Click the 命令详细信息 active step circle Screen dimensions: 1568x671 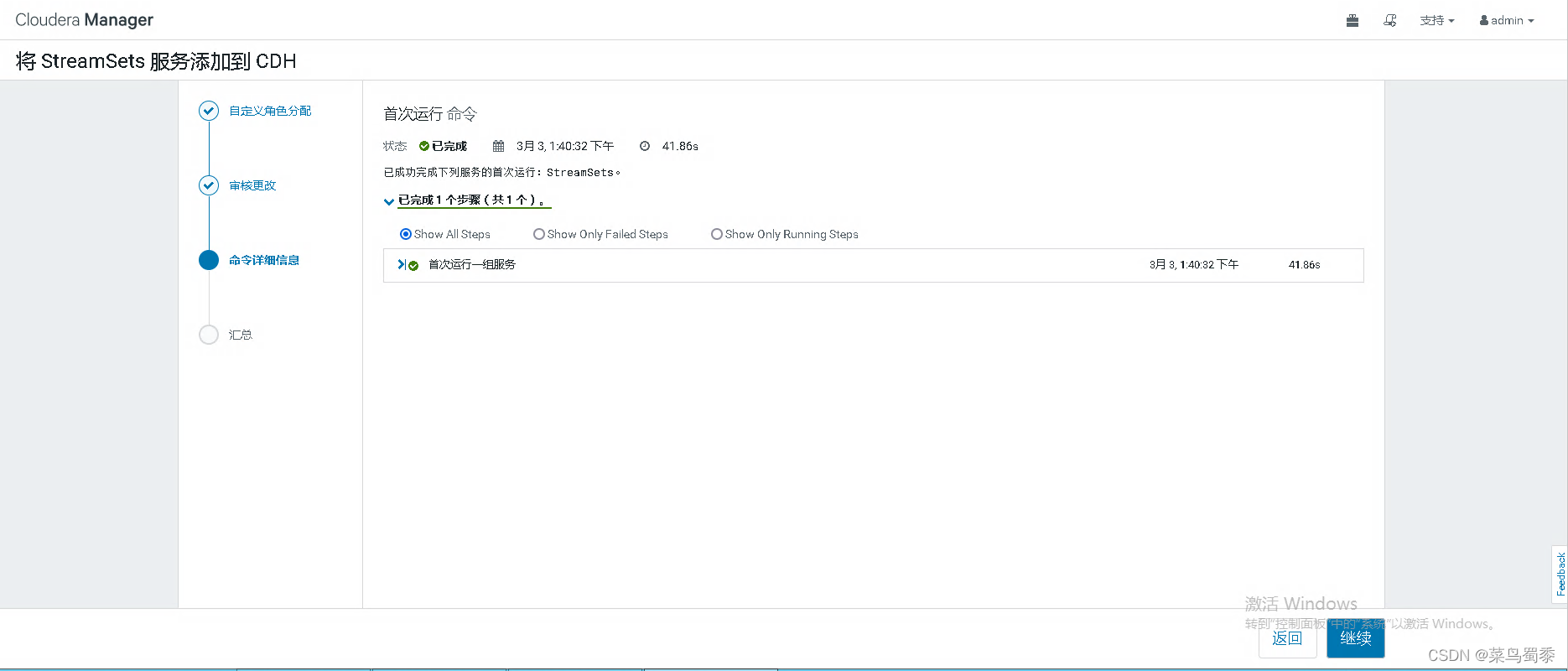[x=209, y=260]
